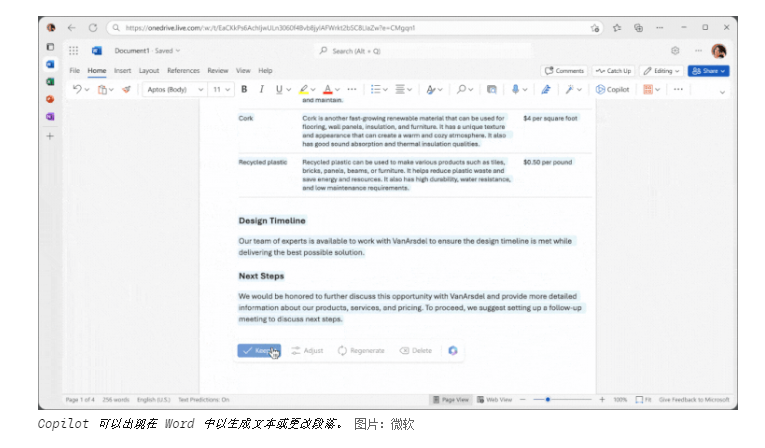Apply italic formatting
The image size is (765, 448).
pyautogui.click(x=262, y=89)
